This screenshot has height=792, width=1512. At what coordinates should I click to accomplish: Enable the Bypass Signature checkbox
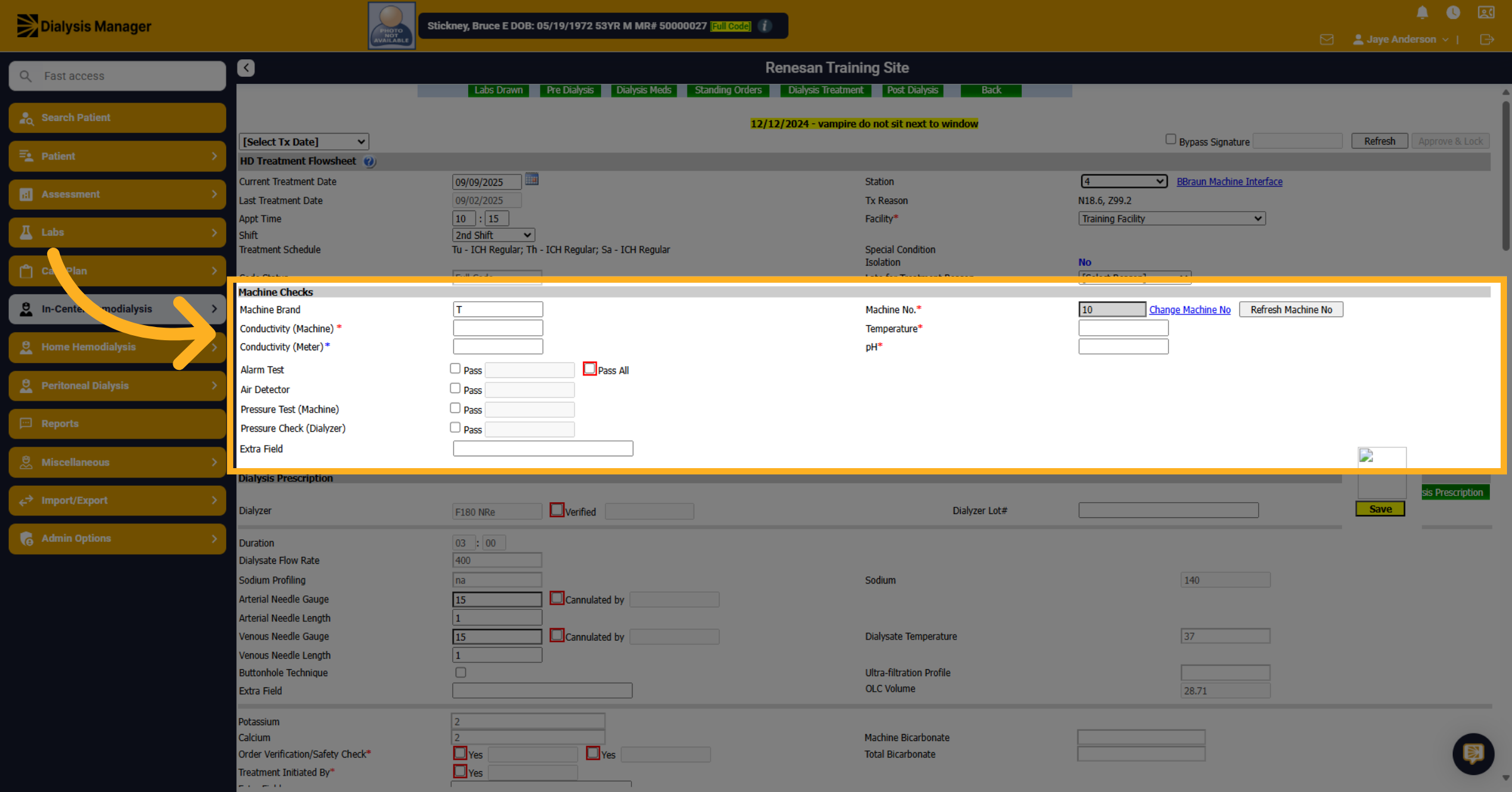(x=1171, y=139)
